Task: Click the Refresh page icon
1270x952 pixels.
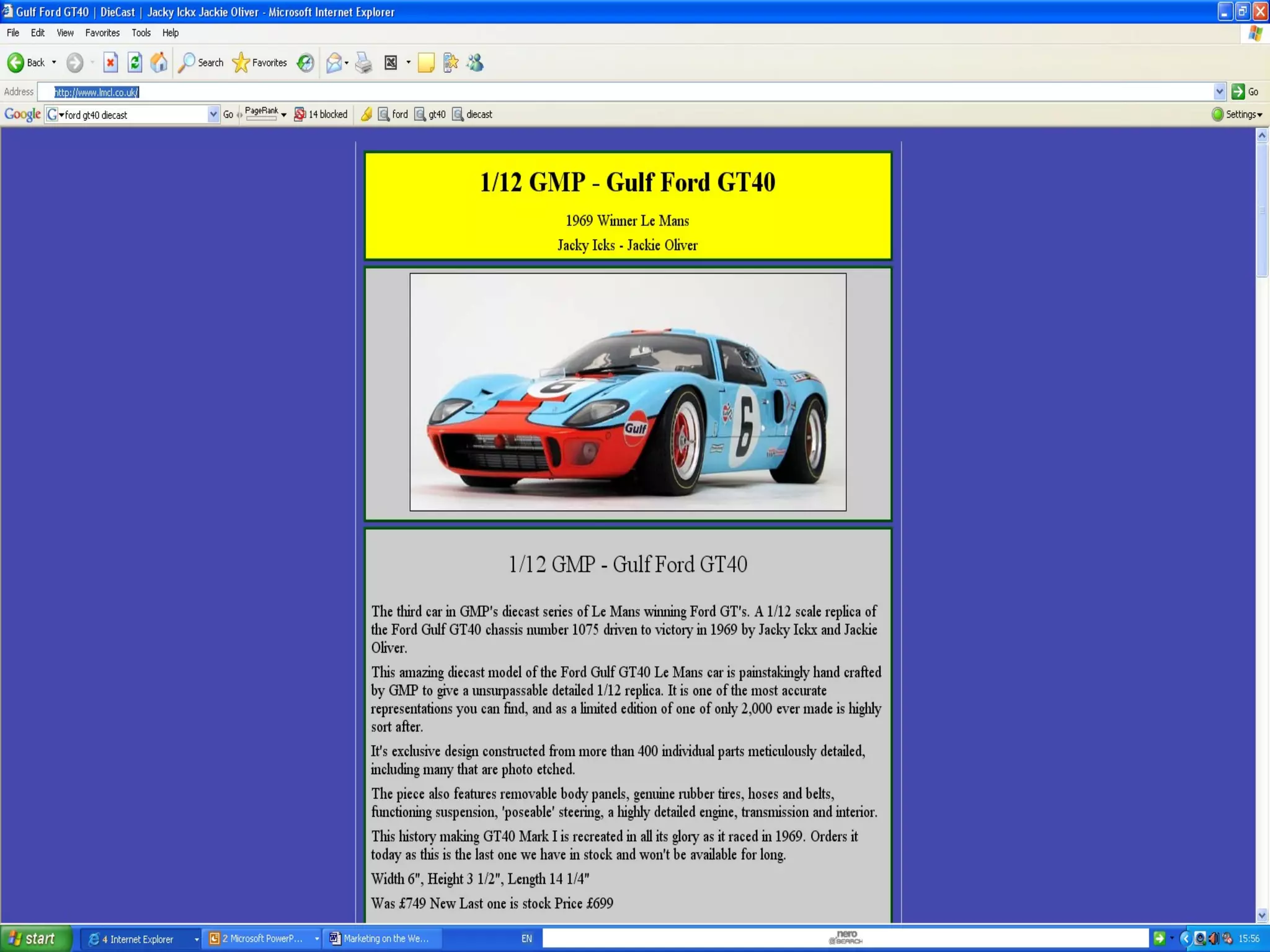Action: (x=135, y=63)
